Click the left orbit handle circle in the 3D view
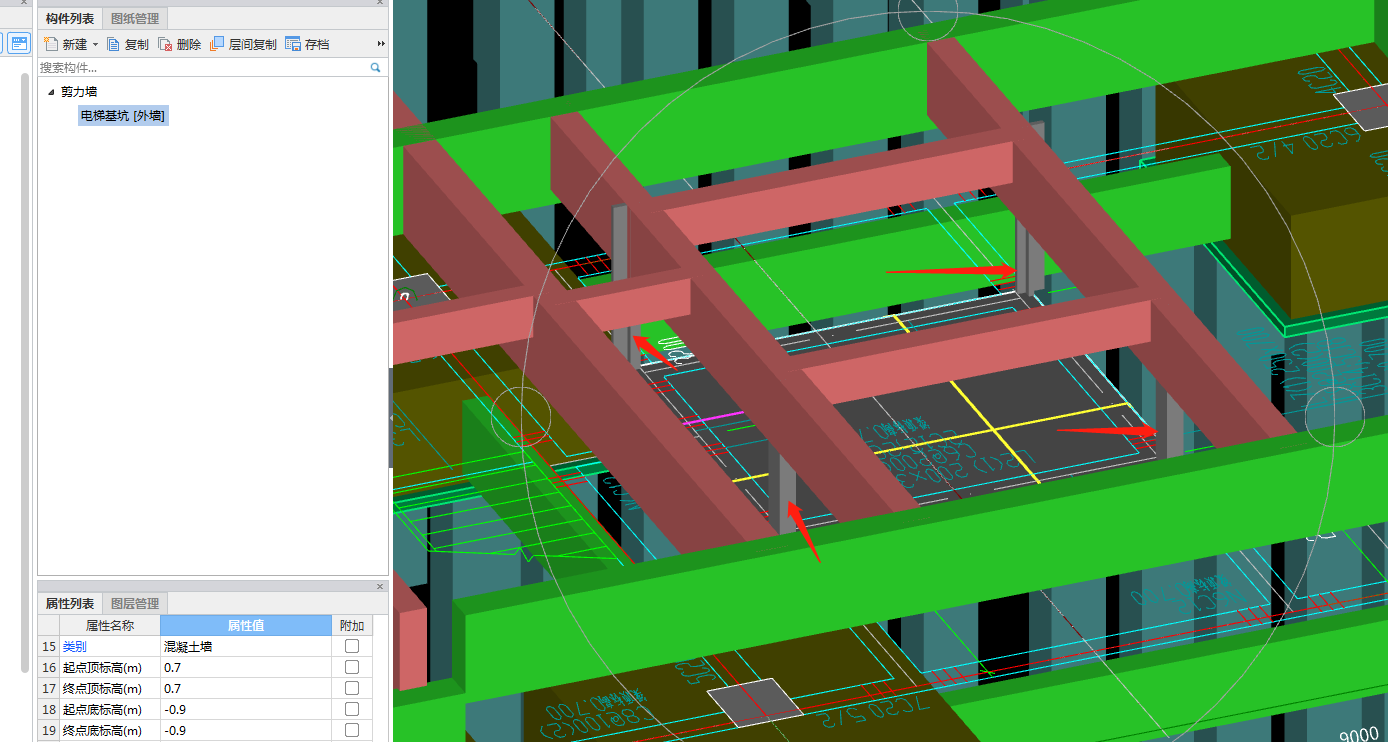Image resolution: width=1388 pixels, height=742 pixels. (521, 416)
